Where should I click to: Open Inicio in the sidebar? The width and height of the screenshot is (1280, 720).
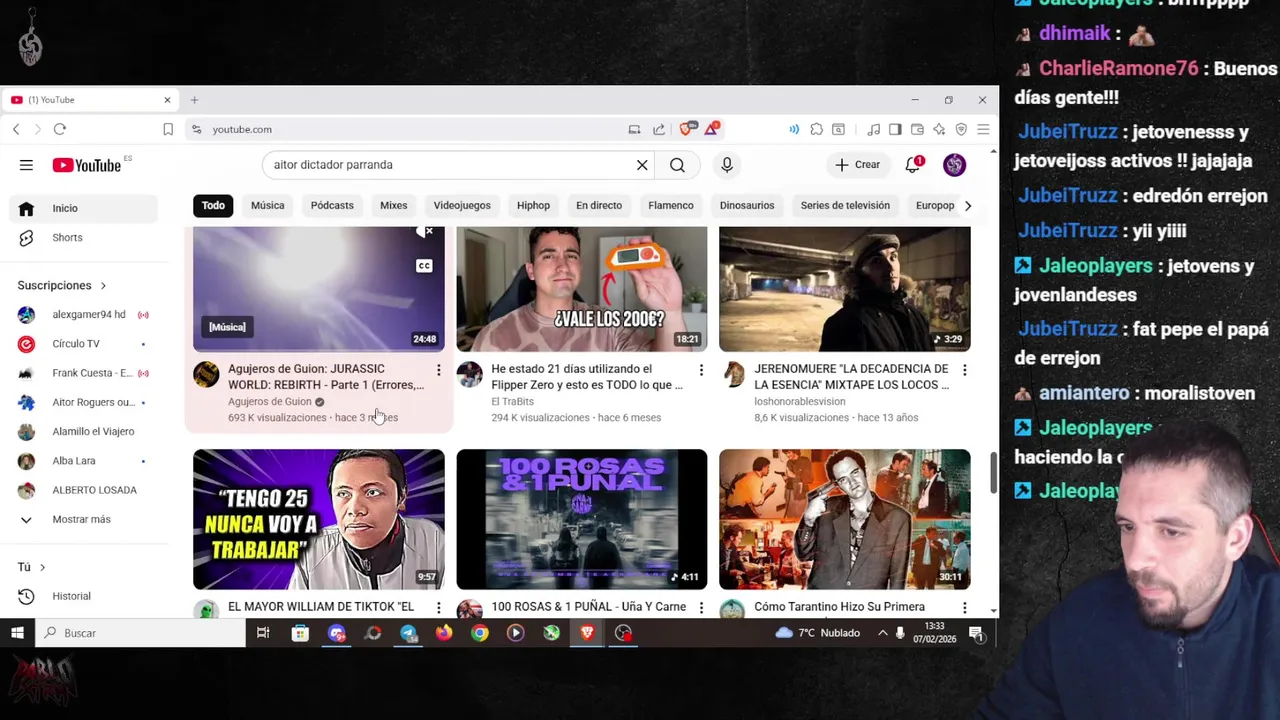[84, 208]
